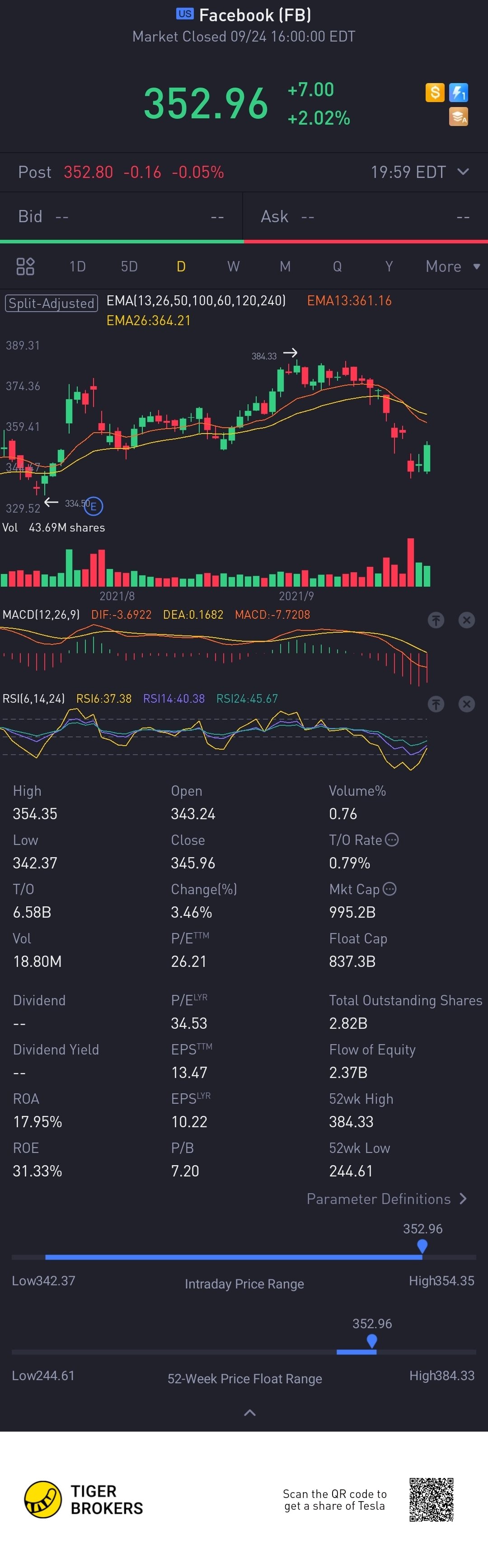The height and width of the screenshot is (1568, 488).
Task: Tap the Flow of Equity value 2.37B
Action: click(348, 1073)
